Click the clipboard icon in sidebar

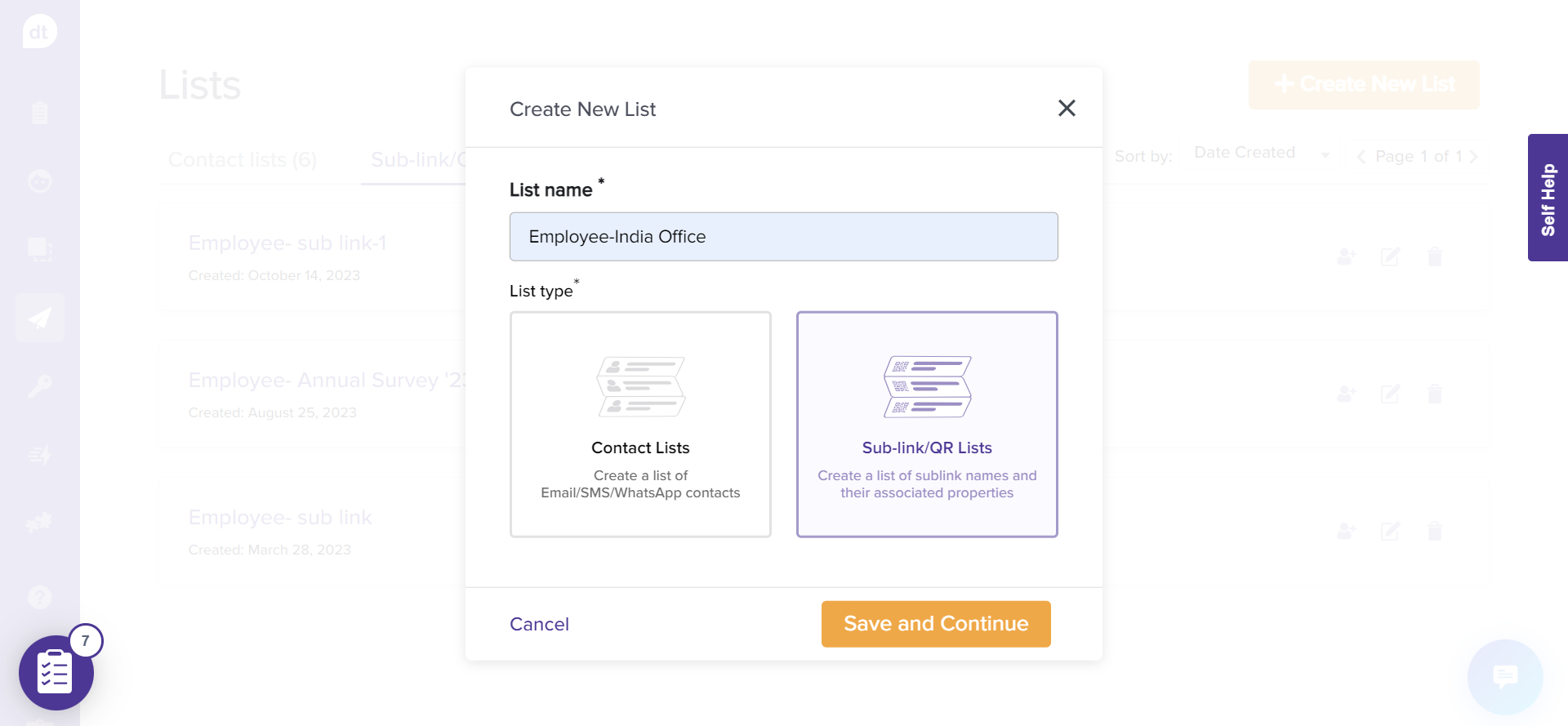(x=39, y=113)
